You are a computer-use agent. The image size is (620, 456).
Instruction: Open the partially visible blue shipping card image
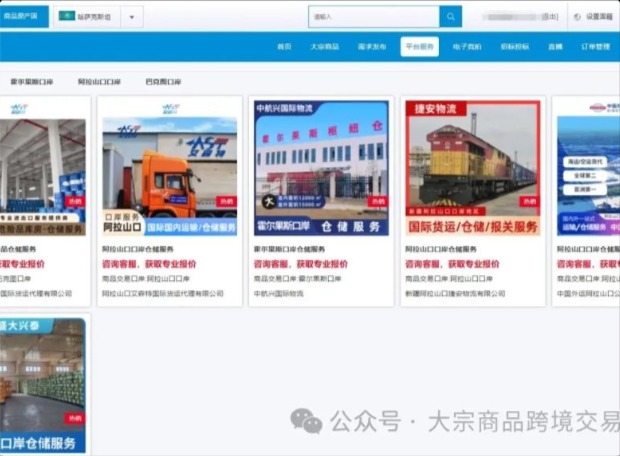coord(588,176)
